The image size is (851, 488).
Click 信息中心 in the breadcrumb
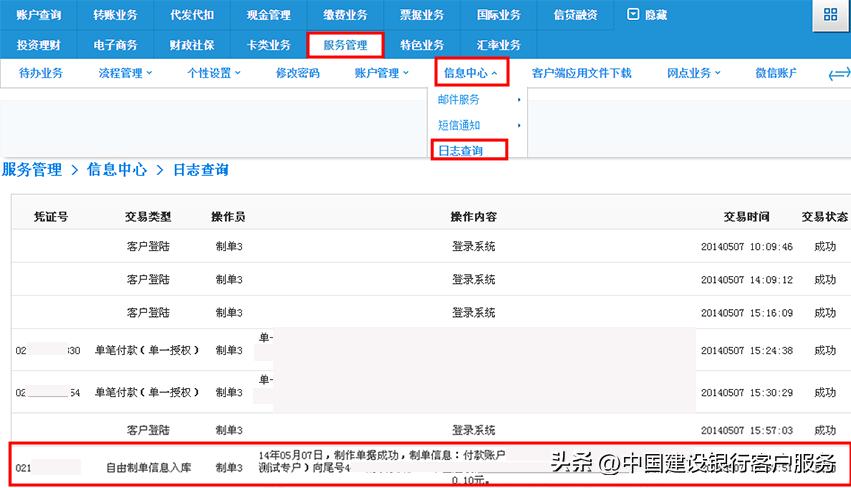tap(117, 170)
